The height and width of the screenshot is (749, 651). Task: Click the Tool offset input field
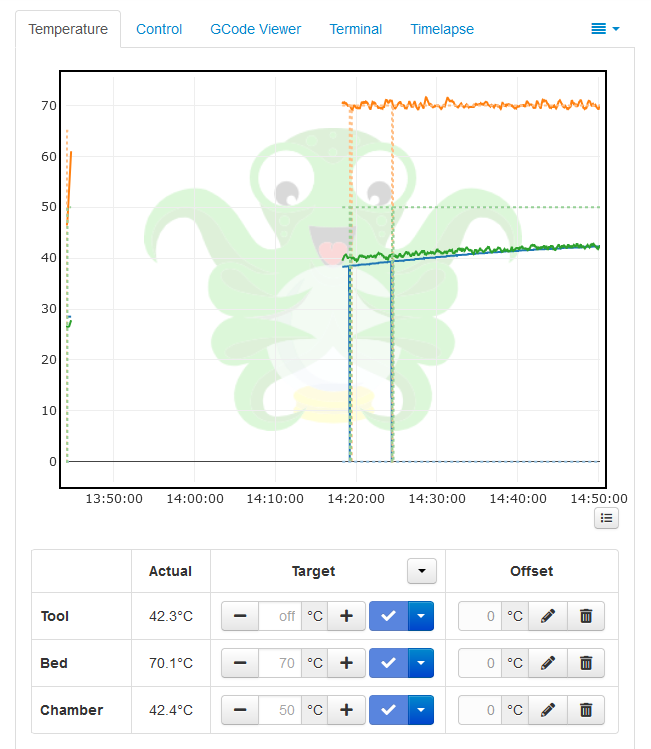pos(480,616)
